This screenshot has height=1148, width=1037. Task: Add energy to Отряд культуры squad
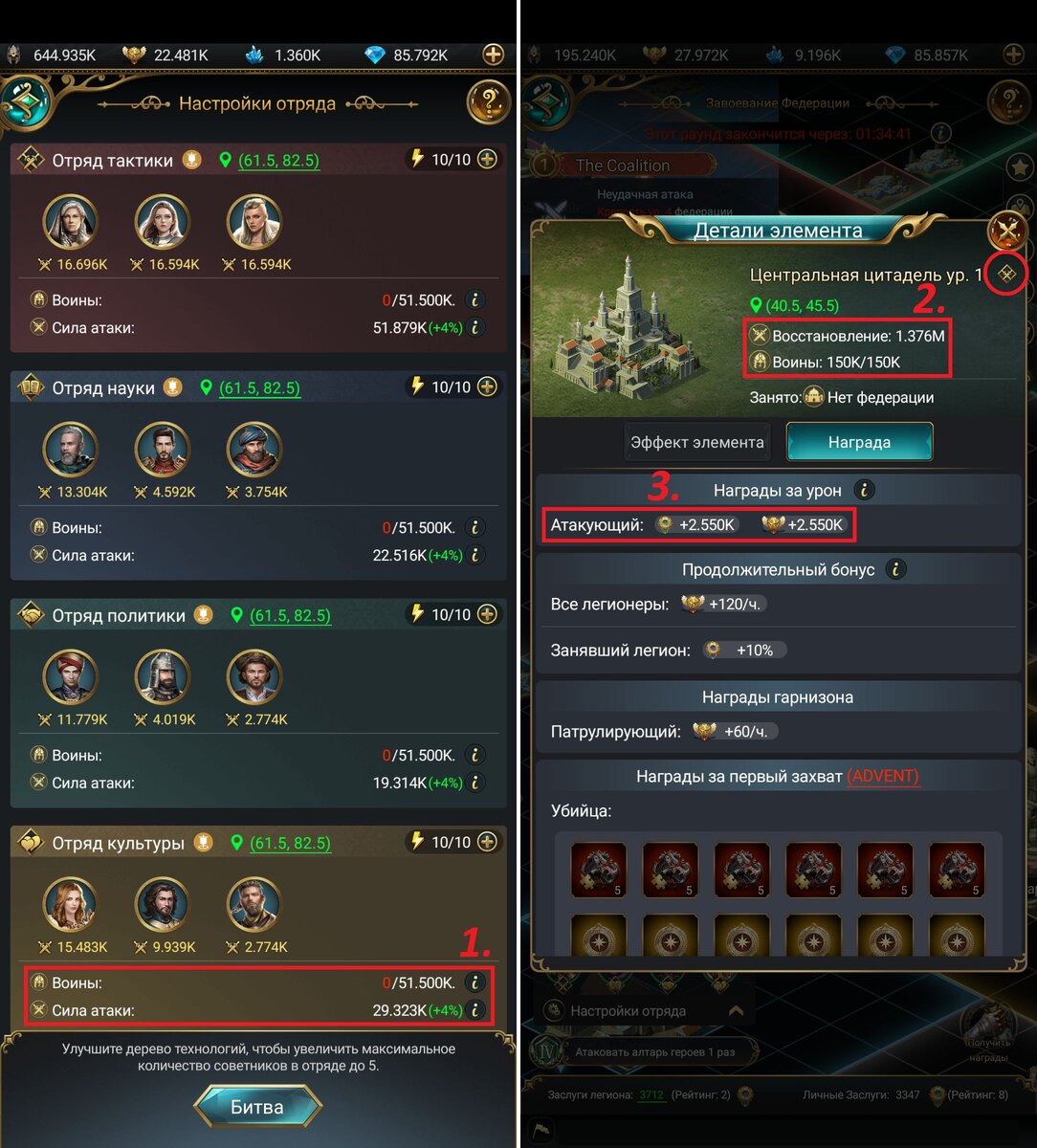tap(488, 842)
